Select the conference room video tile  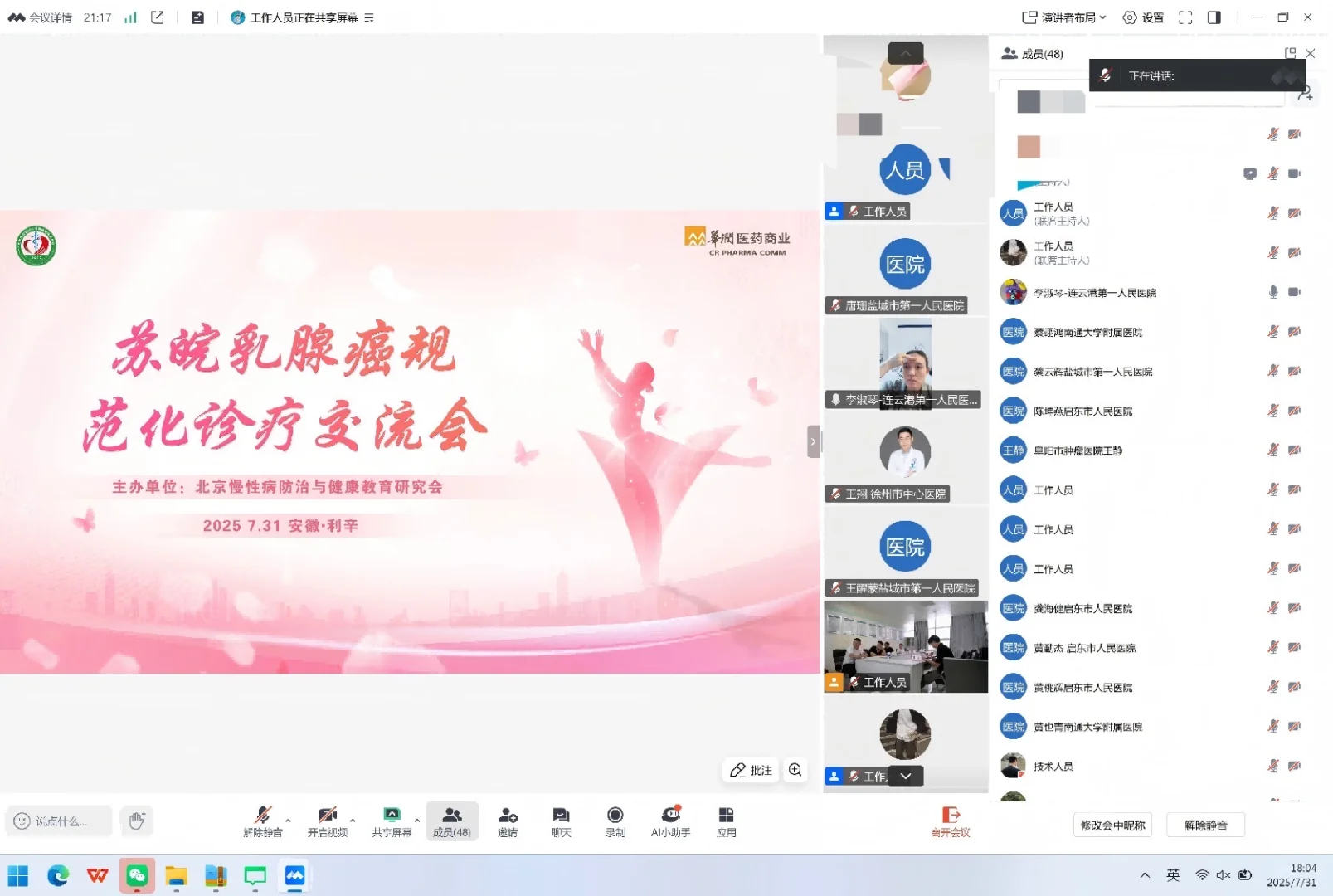click(x=905, y=646)
